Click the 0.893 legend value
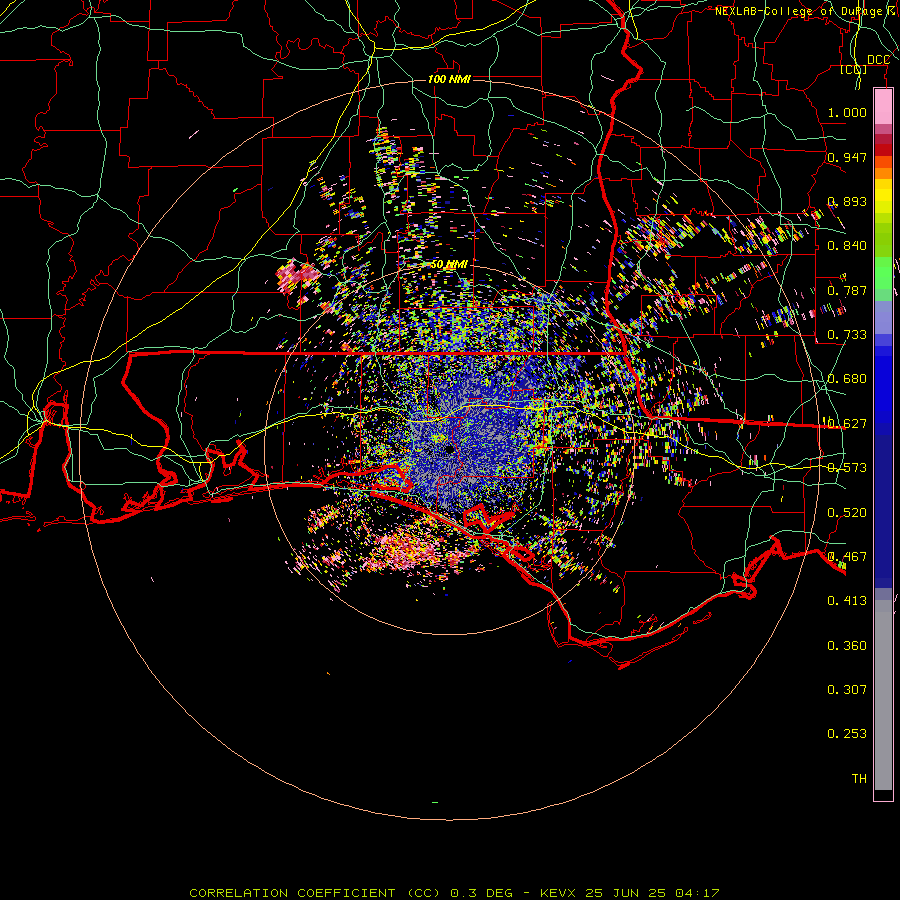Screen dimensions: 900x900 (847, 201)
